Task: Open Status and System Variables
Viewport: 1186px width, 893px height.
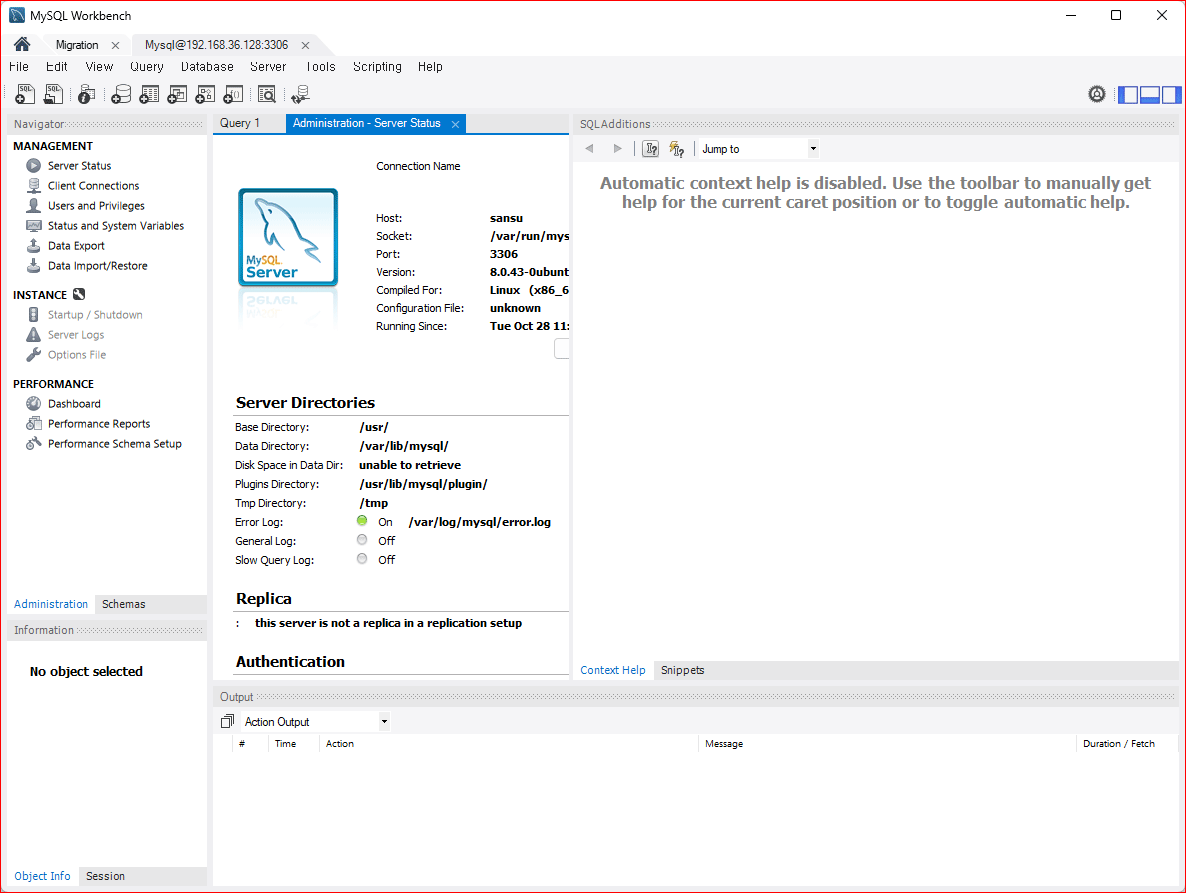Action: 116,225
